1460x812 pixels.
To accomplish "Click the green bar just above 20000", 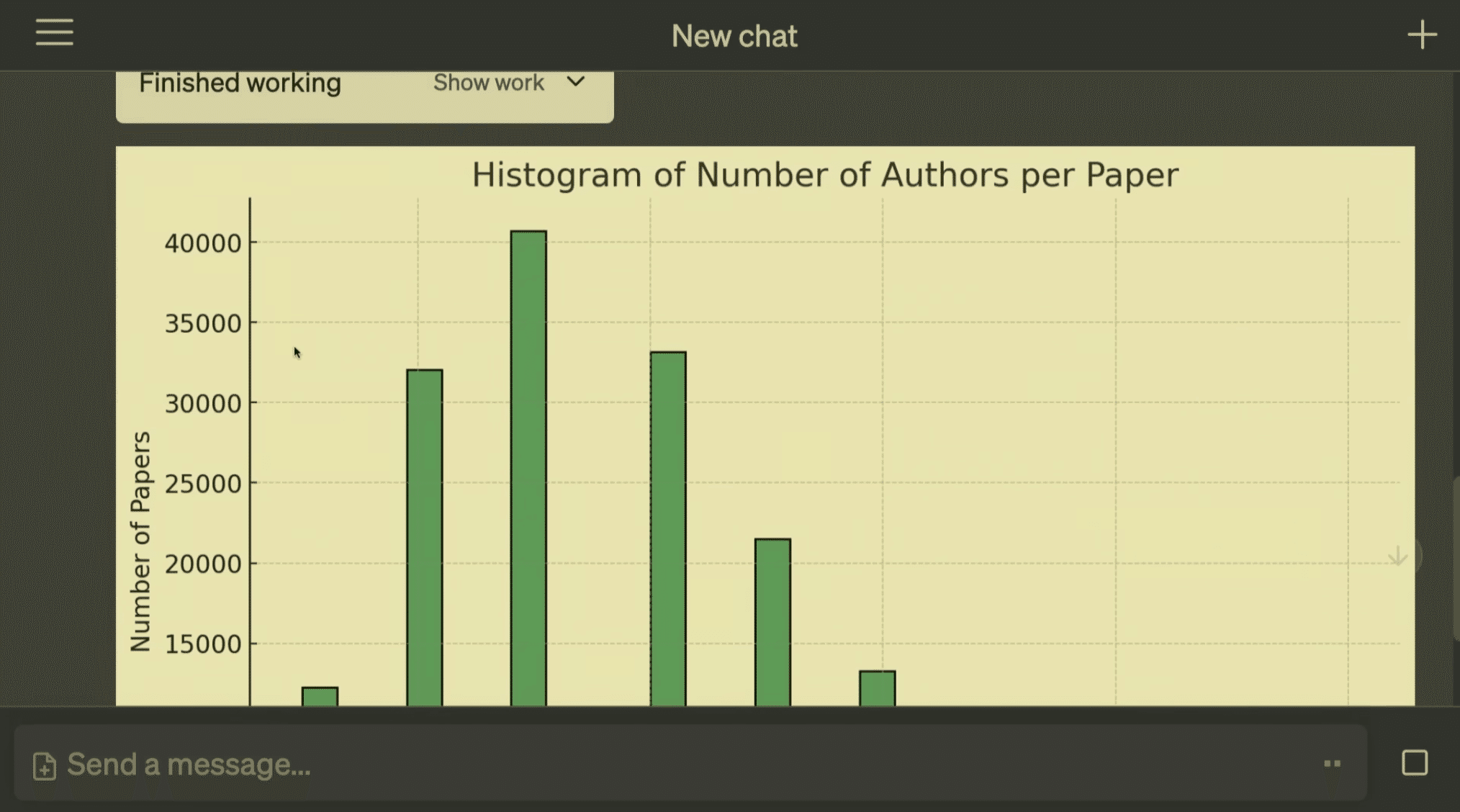I will [772, 621].
